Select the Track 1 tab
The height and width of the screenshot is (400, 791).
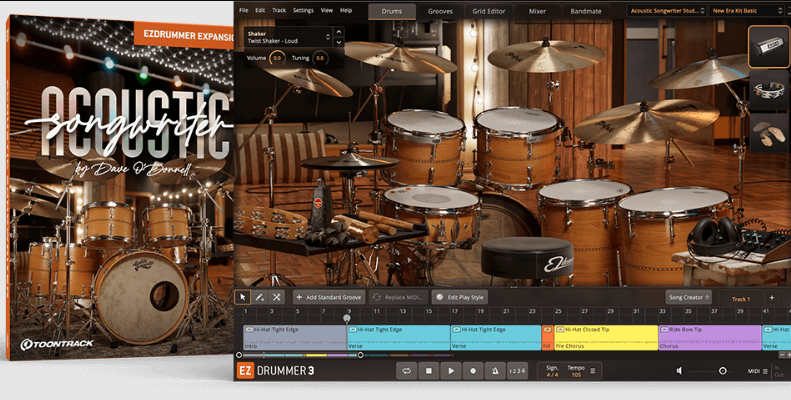click(x=741, y=299)
